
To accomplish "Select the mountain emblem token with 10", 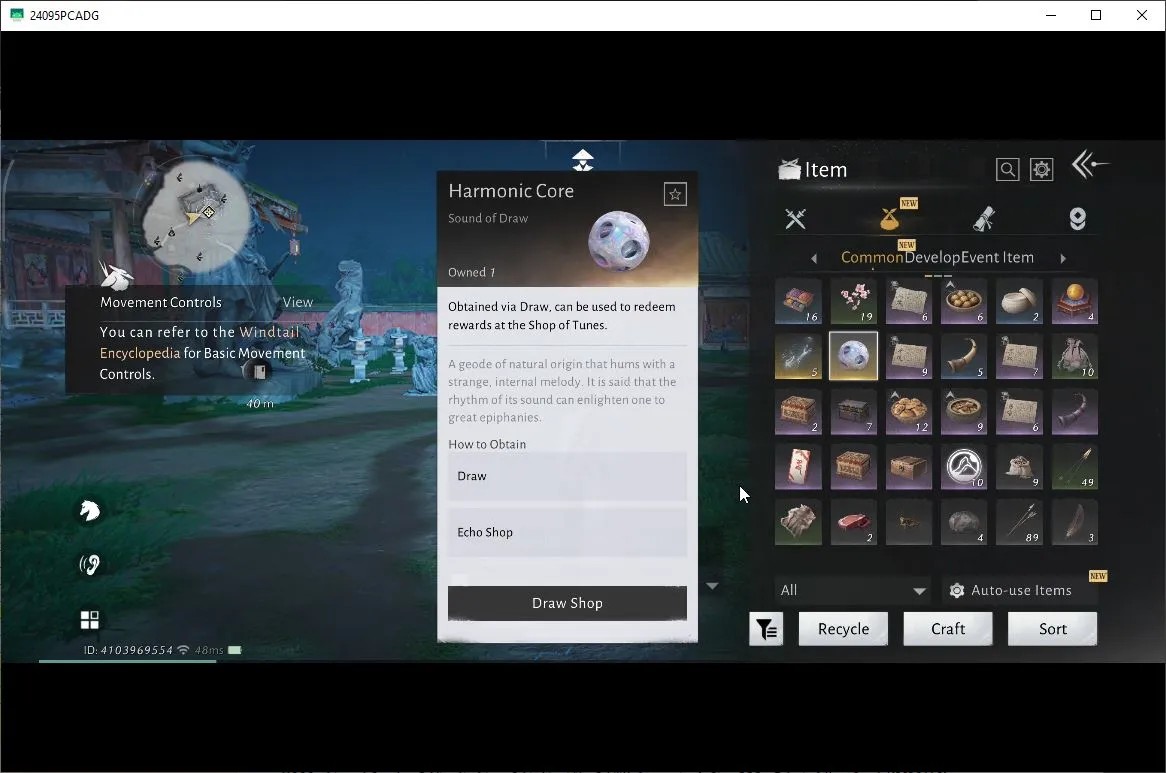I will pos(964,467).
